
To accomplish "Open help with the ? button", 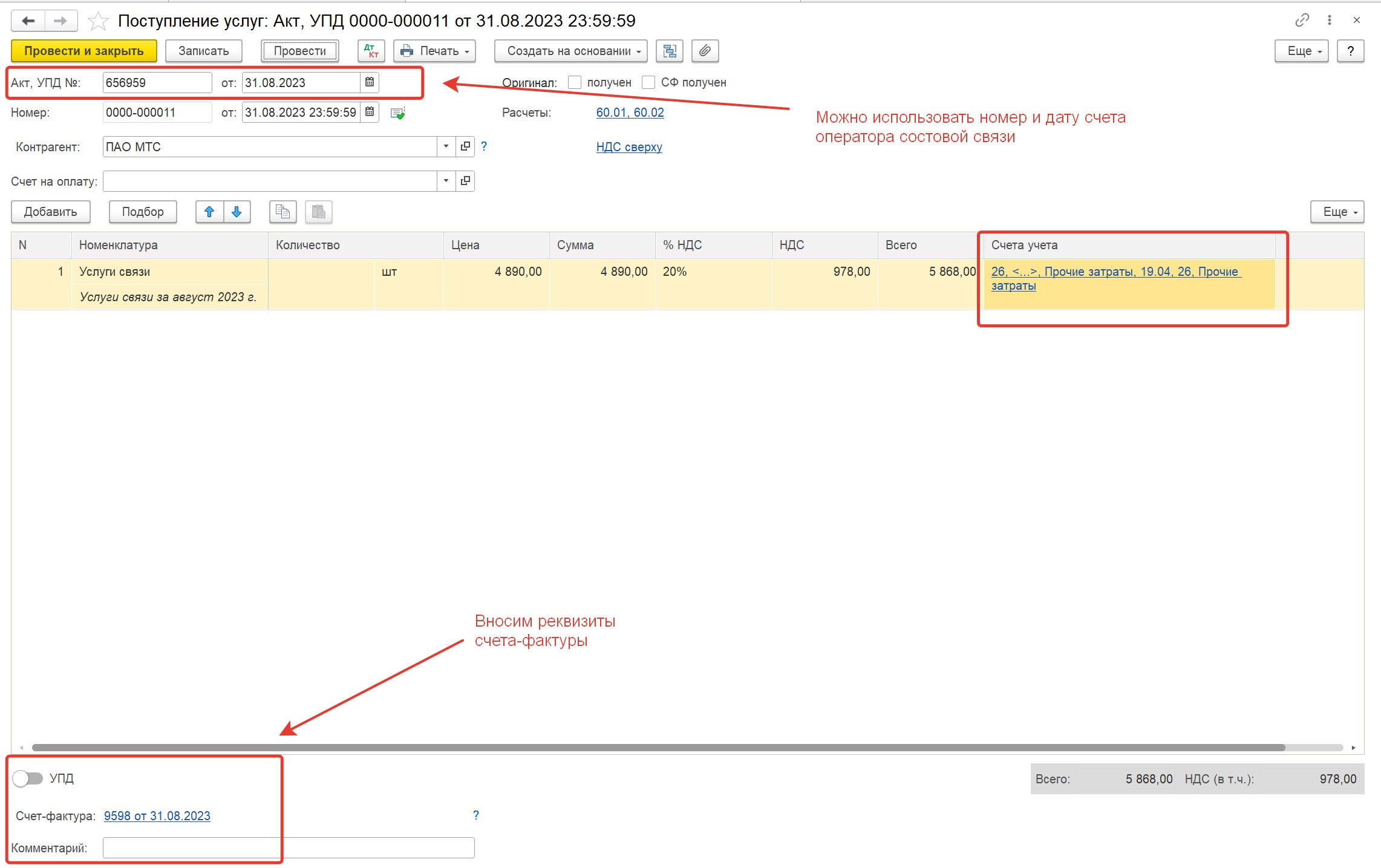I will point(1351,51).
